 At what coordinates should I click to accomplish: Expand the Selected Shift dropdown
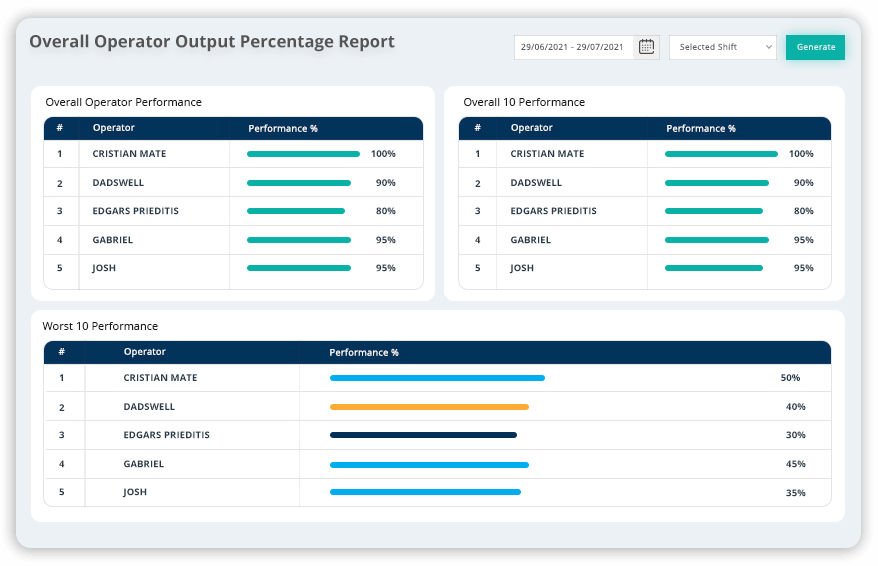click(x=722, y=47)
